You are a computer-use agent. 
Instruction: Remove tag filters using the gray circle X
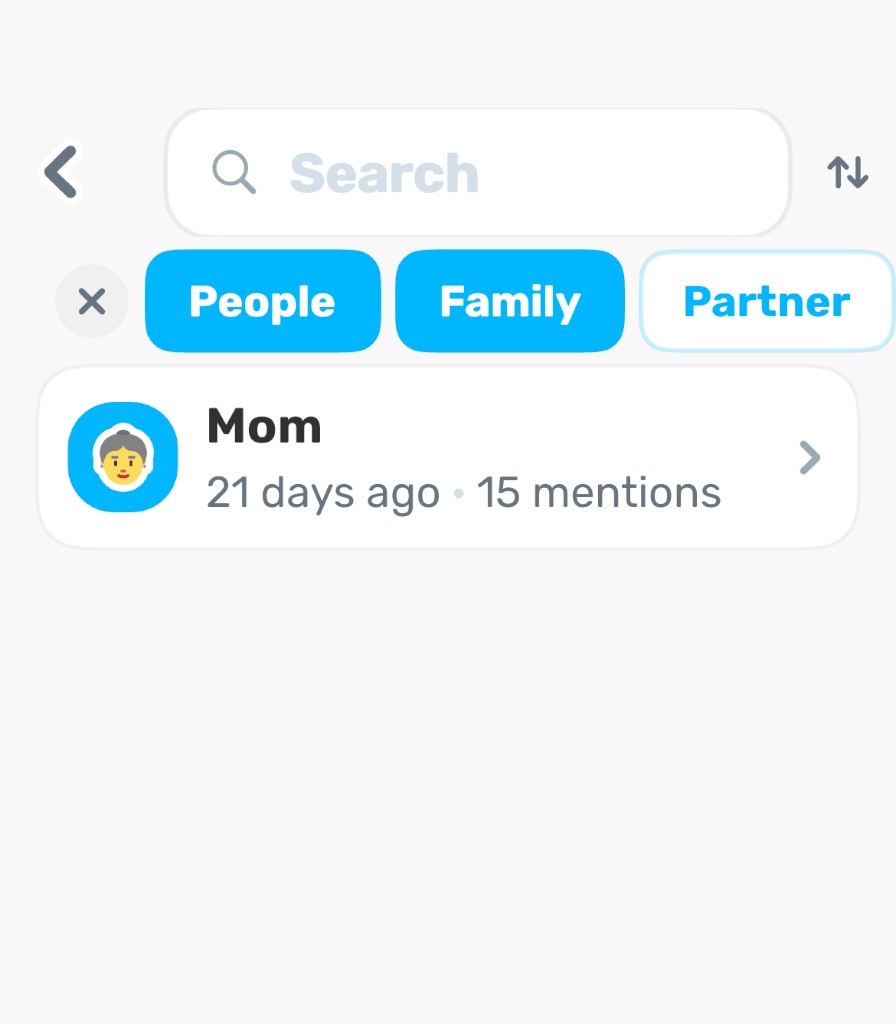click(91, 301)
